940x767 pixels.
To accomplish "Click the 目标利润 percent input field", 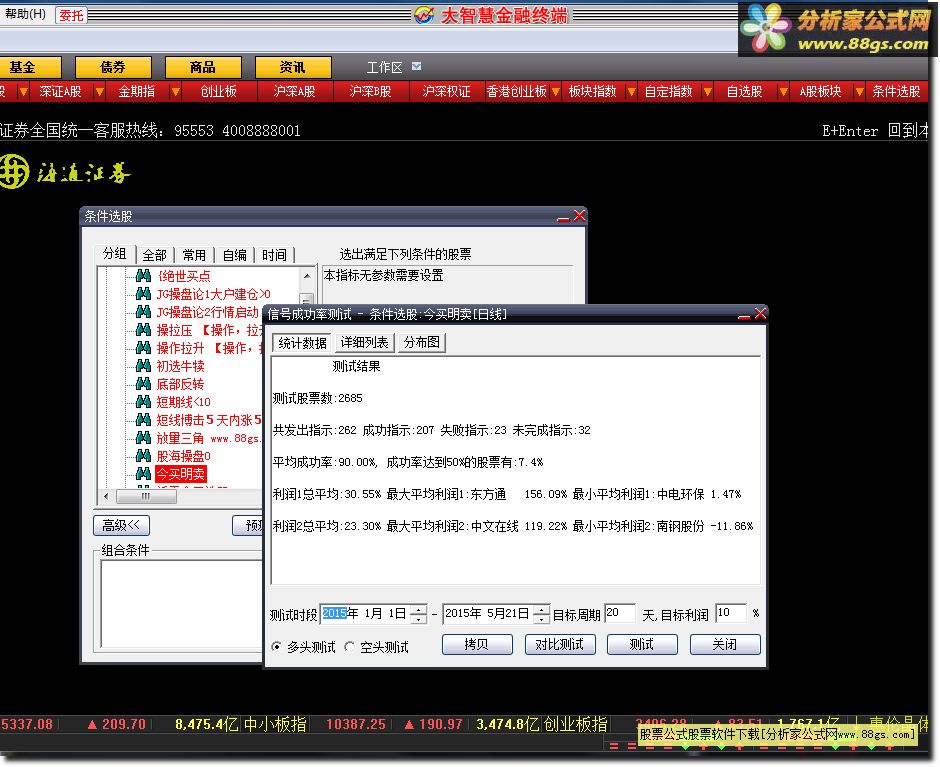I will click(x=731, y=613).
